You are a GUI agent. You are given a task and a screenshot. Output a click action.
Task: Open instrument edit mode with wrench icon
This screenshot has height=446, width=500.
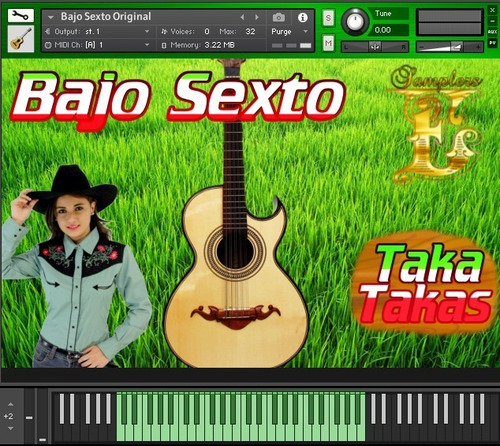click(x=21, y=16)
